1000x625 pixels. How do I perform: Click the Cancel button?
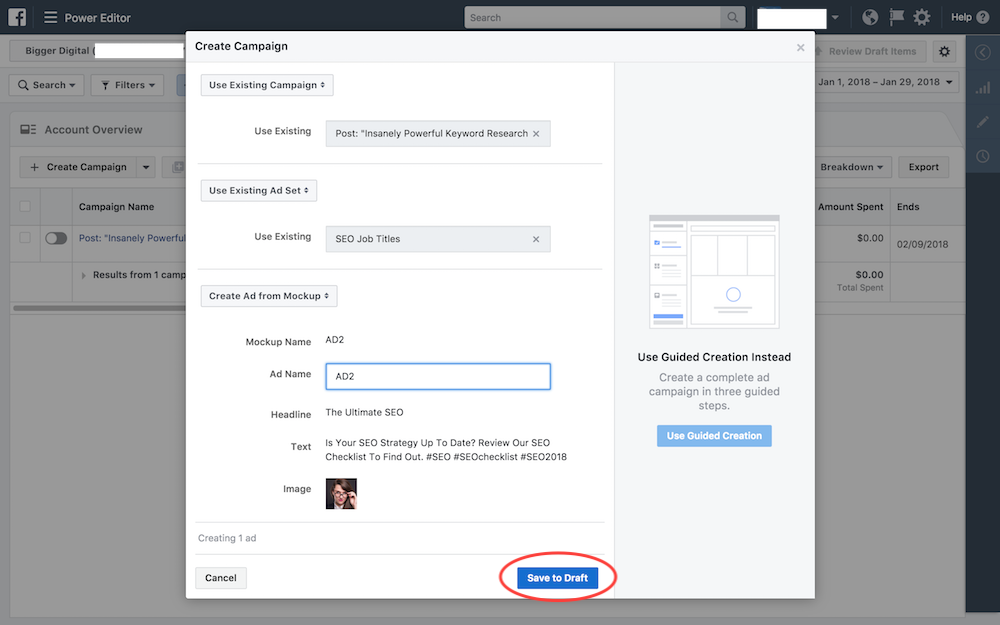221,578
